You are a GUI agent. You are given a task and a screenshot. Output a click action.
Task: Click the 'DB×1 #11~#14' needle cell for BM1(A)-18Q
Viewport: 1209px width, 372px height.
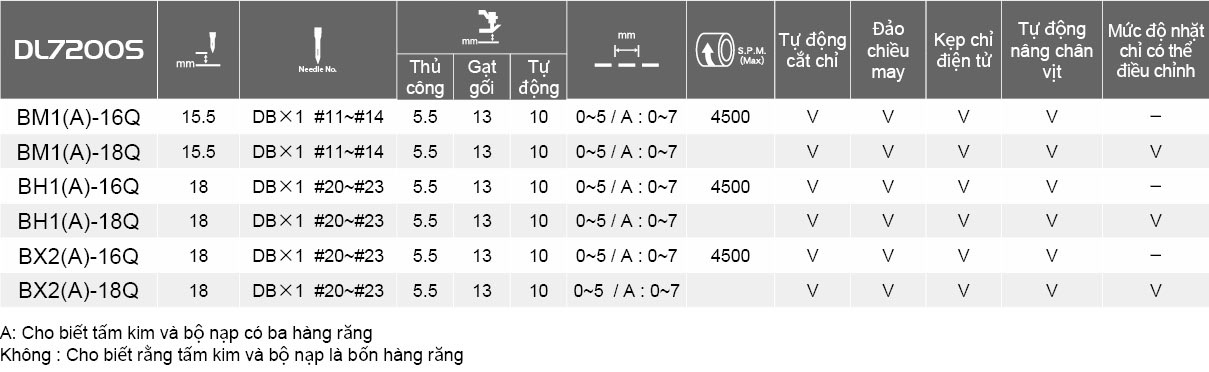(318, 152)
